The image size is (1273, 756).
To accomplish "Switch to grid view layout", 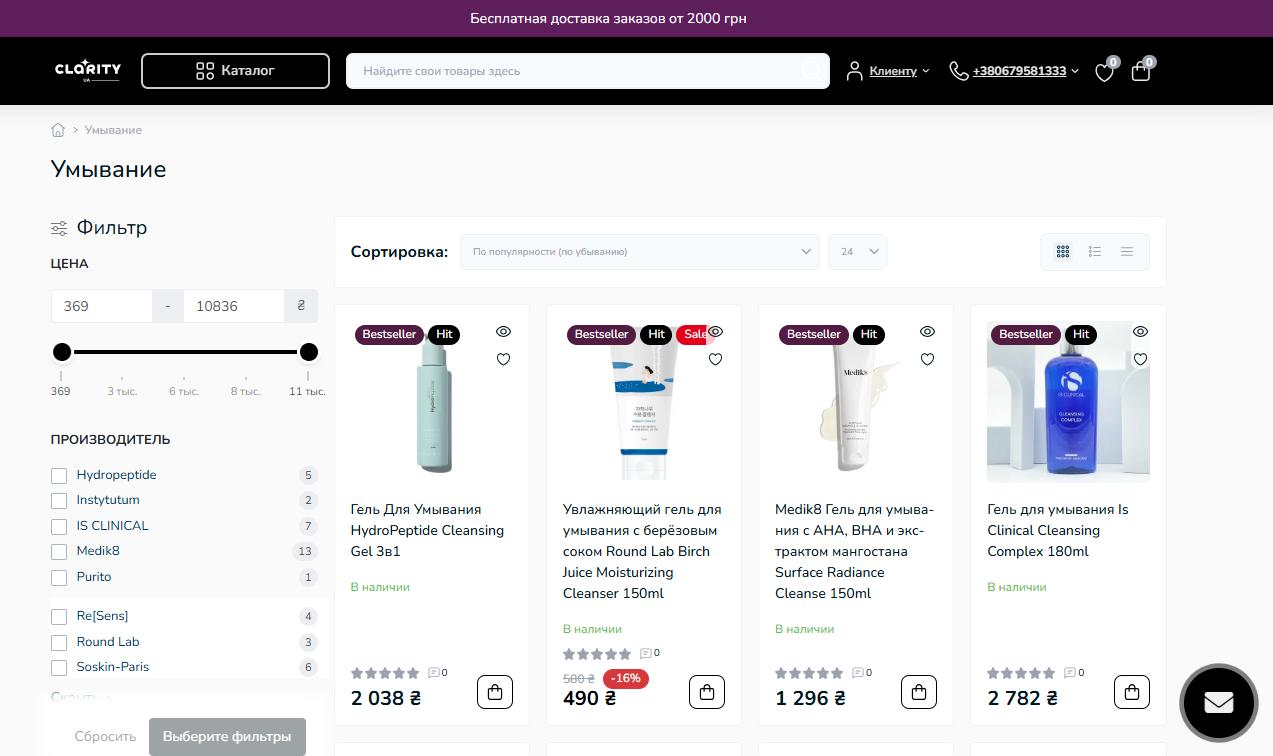I will 1063,252.
